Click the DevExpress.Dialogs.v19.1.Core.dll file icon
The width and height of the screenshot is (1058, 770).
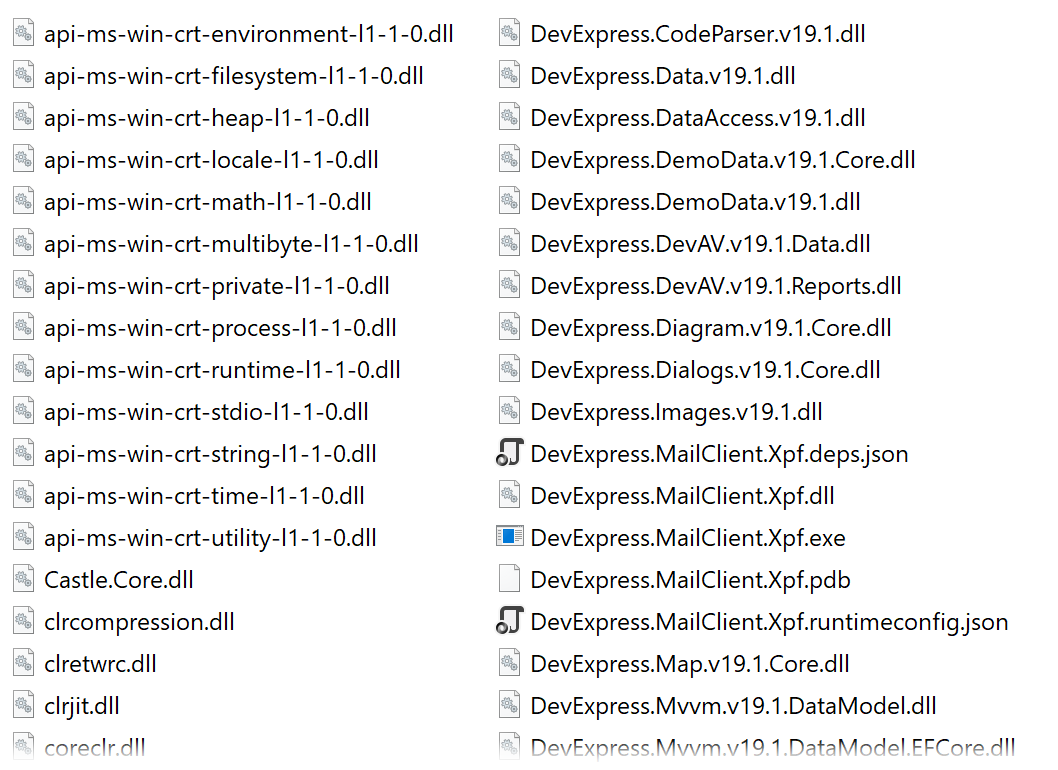pos(509,369)
